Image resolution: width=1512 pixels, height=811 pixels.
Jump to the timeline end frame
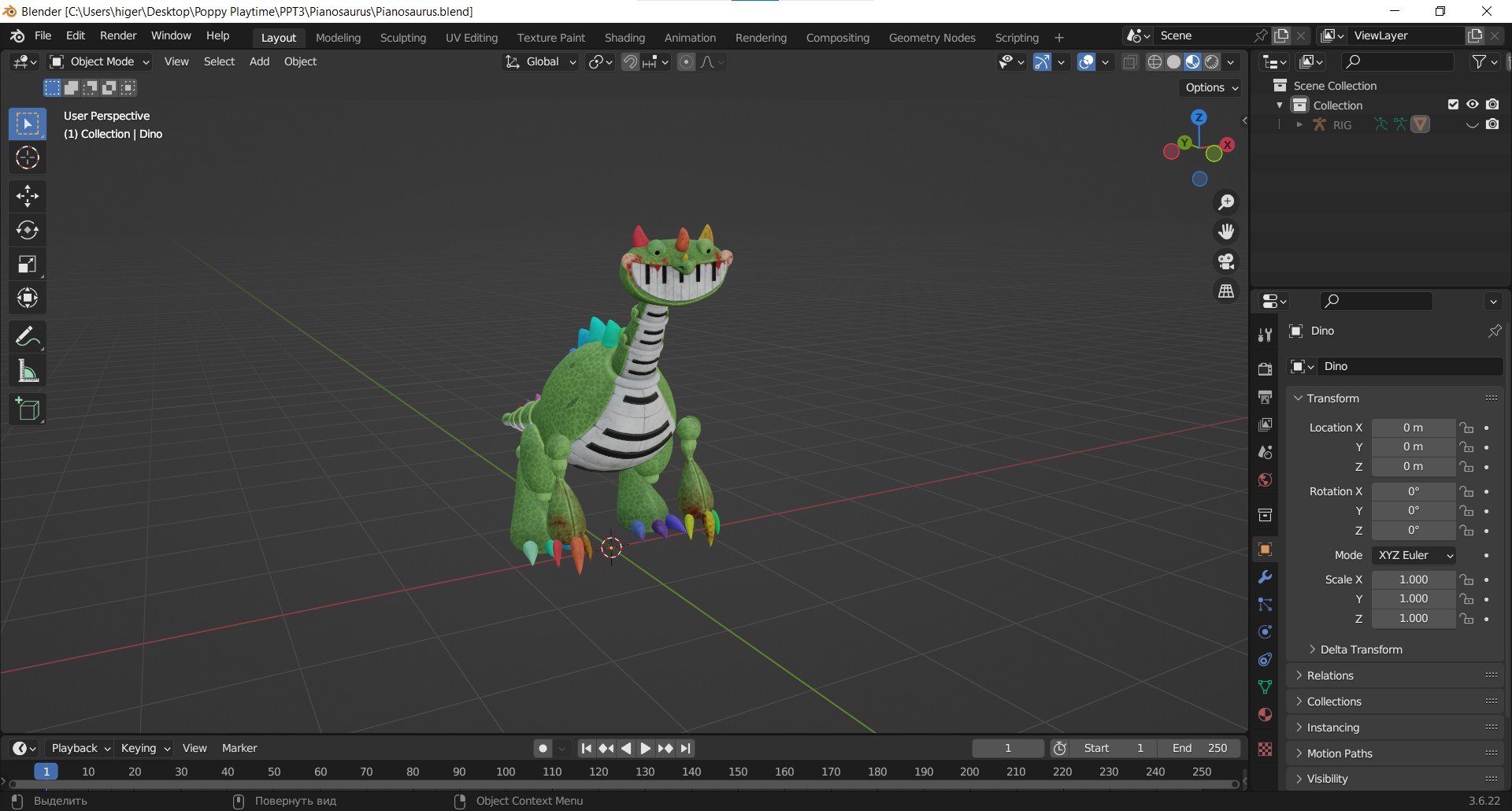coord(686,749)
